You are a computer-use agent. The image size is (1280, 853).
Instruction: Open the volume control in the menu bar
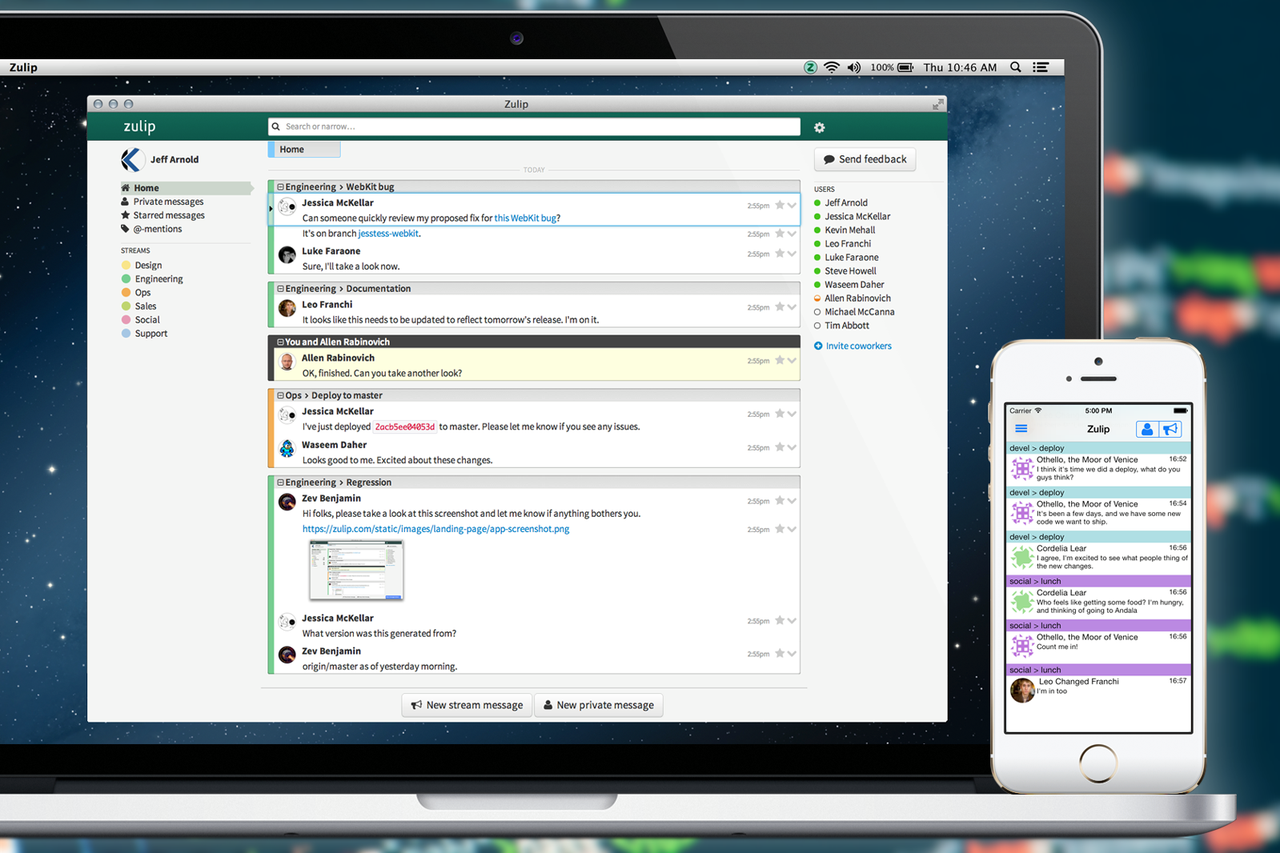pos(853,67)
